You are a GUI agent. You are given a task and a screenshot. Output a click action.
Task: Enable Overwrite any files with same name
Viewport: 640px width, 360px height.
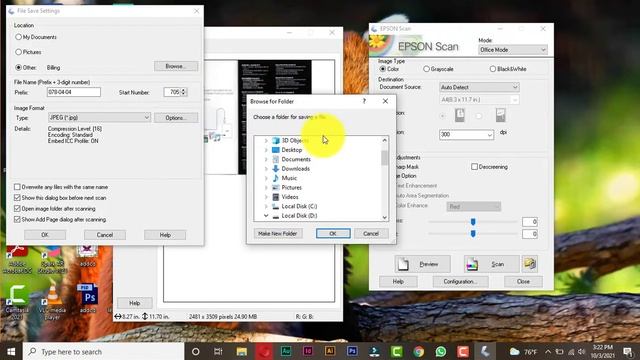[x=17, y=187]
